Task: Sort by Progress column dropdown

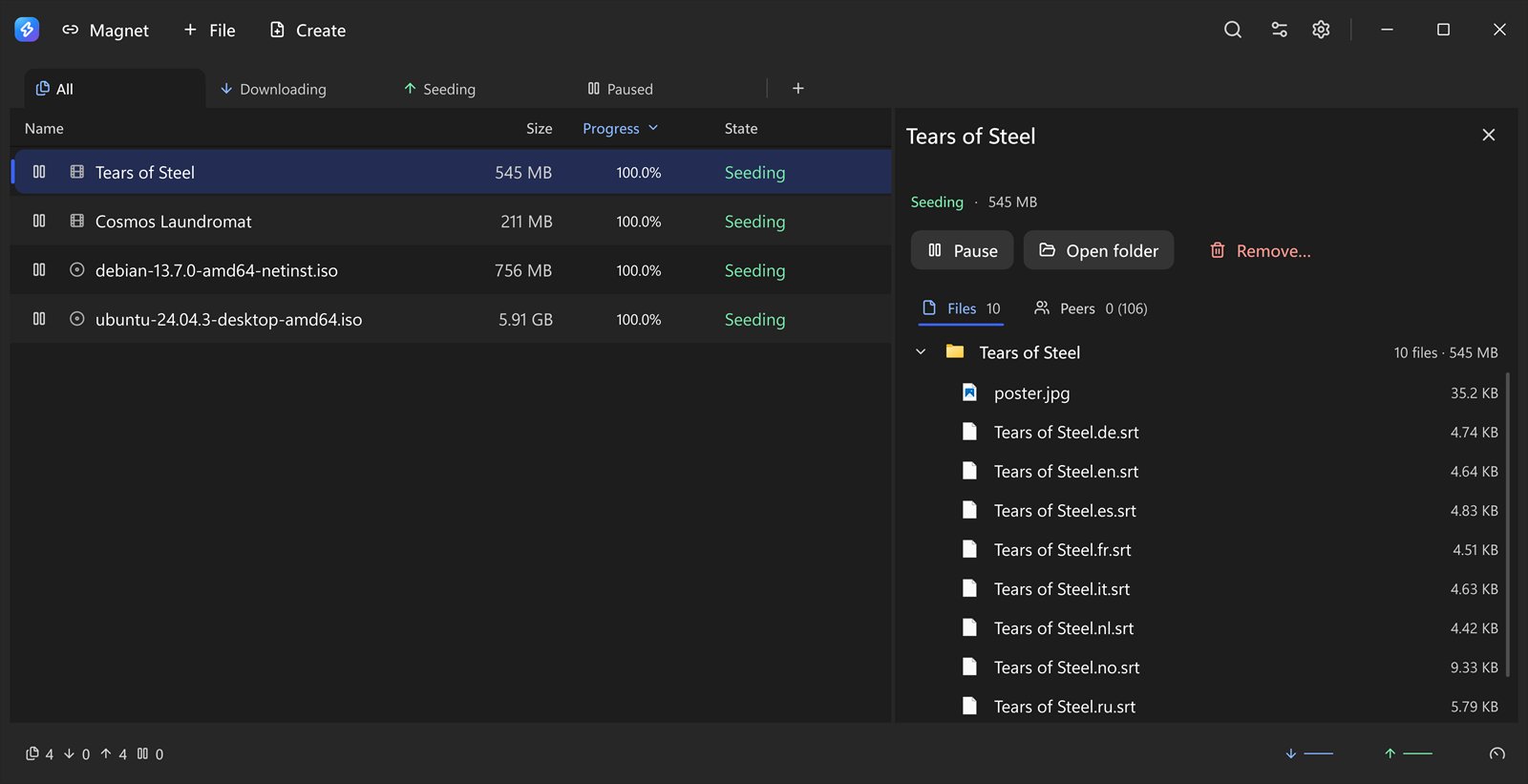Action: pos(621,128)
